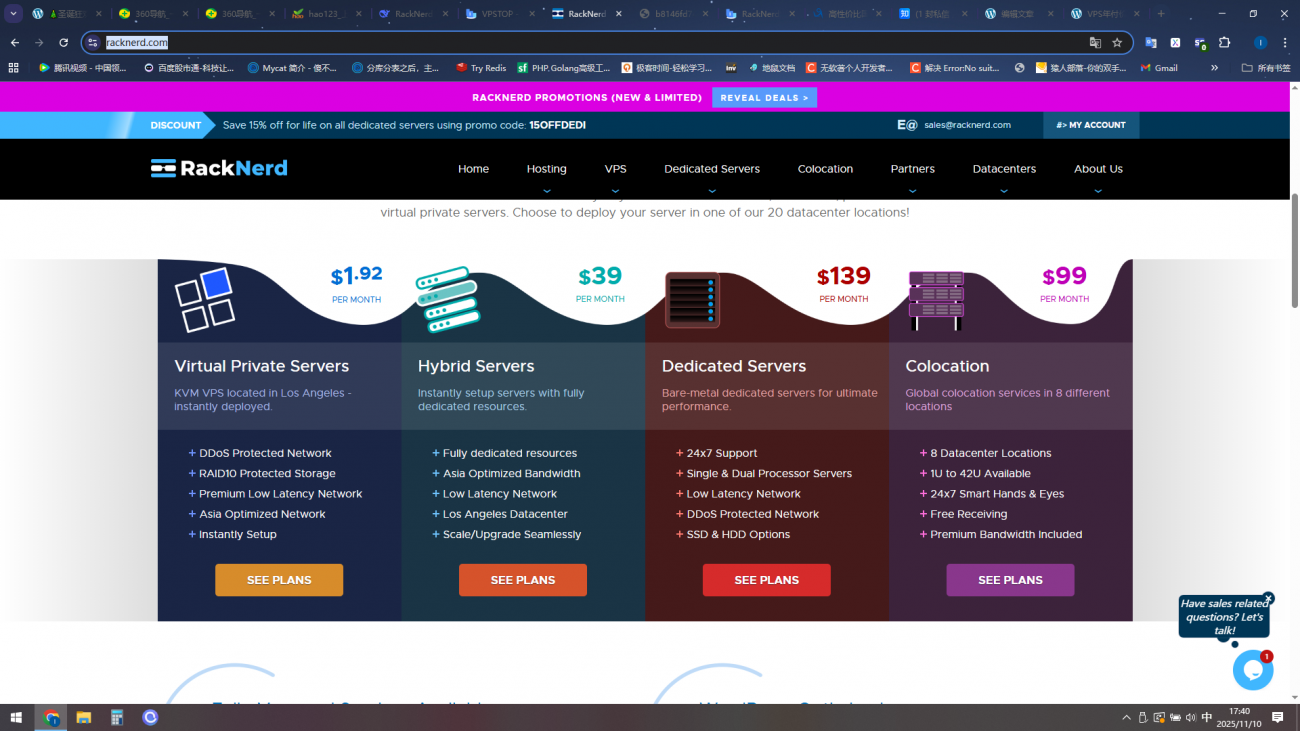1300x731 pixels.
Task: Bookmark this page with the star icon
Action: pos(1117,43)
